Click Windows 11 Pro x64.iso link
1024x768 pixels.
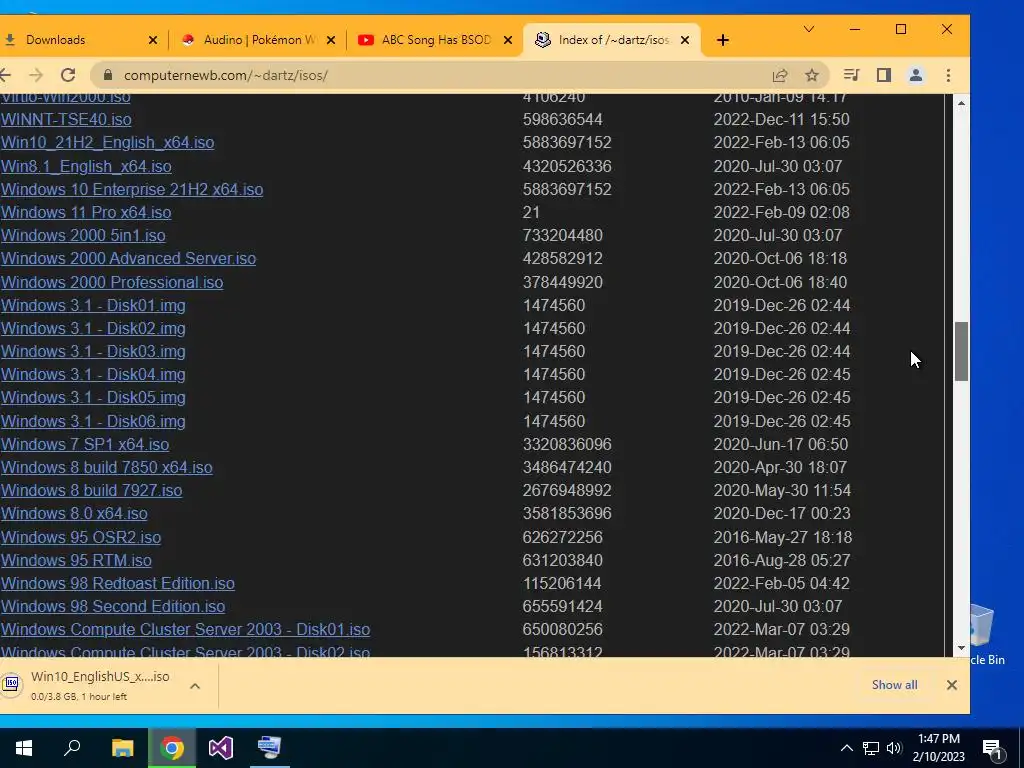[86, 212]
